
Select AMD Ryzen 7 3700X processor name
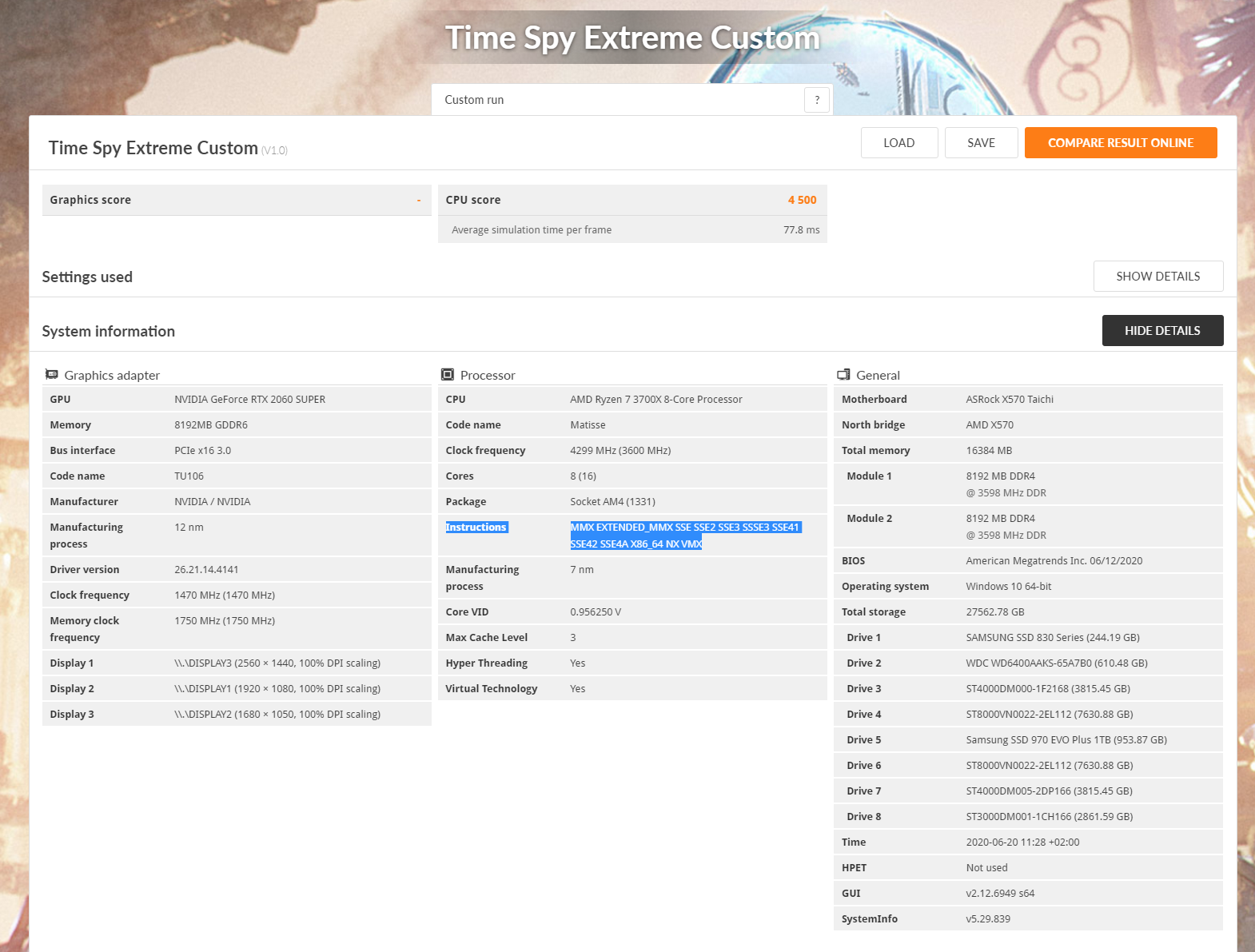[656, 399]
